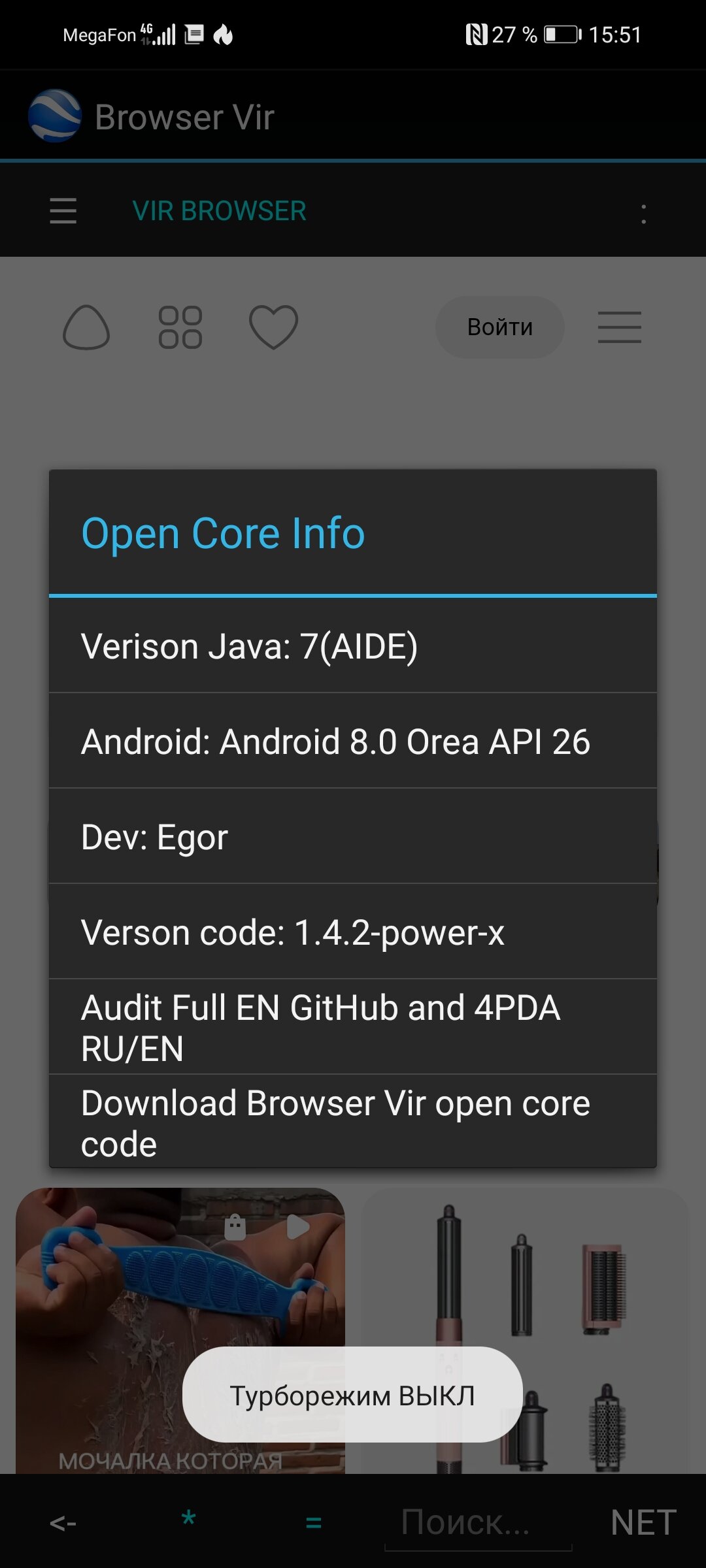Tap the star bookmark symbol in bottom bar
This screenshot has width=706, height=1568.
point(188,1519)
